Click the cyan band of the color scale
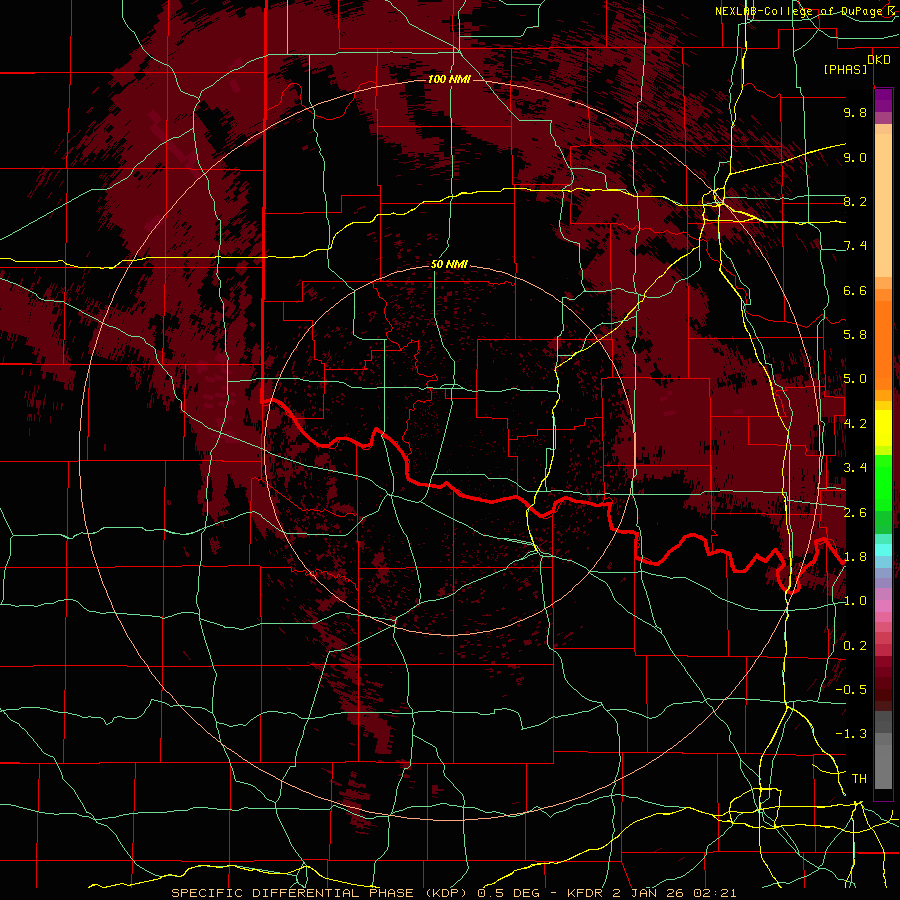 coord(883,550)
